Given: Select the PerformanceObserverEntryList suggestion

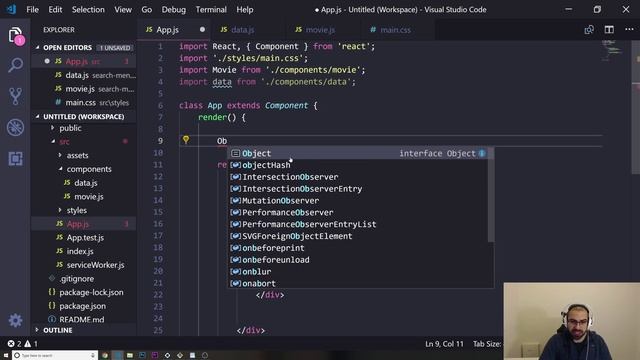Looking at the screenshot, I should coord(359,224).
